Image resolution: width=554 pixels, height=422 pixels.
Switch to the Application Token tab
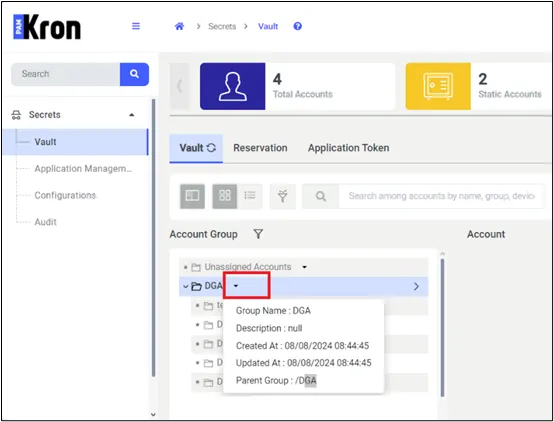click(348, 148)
